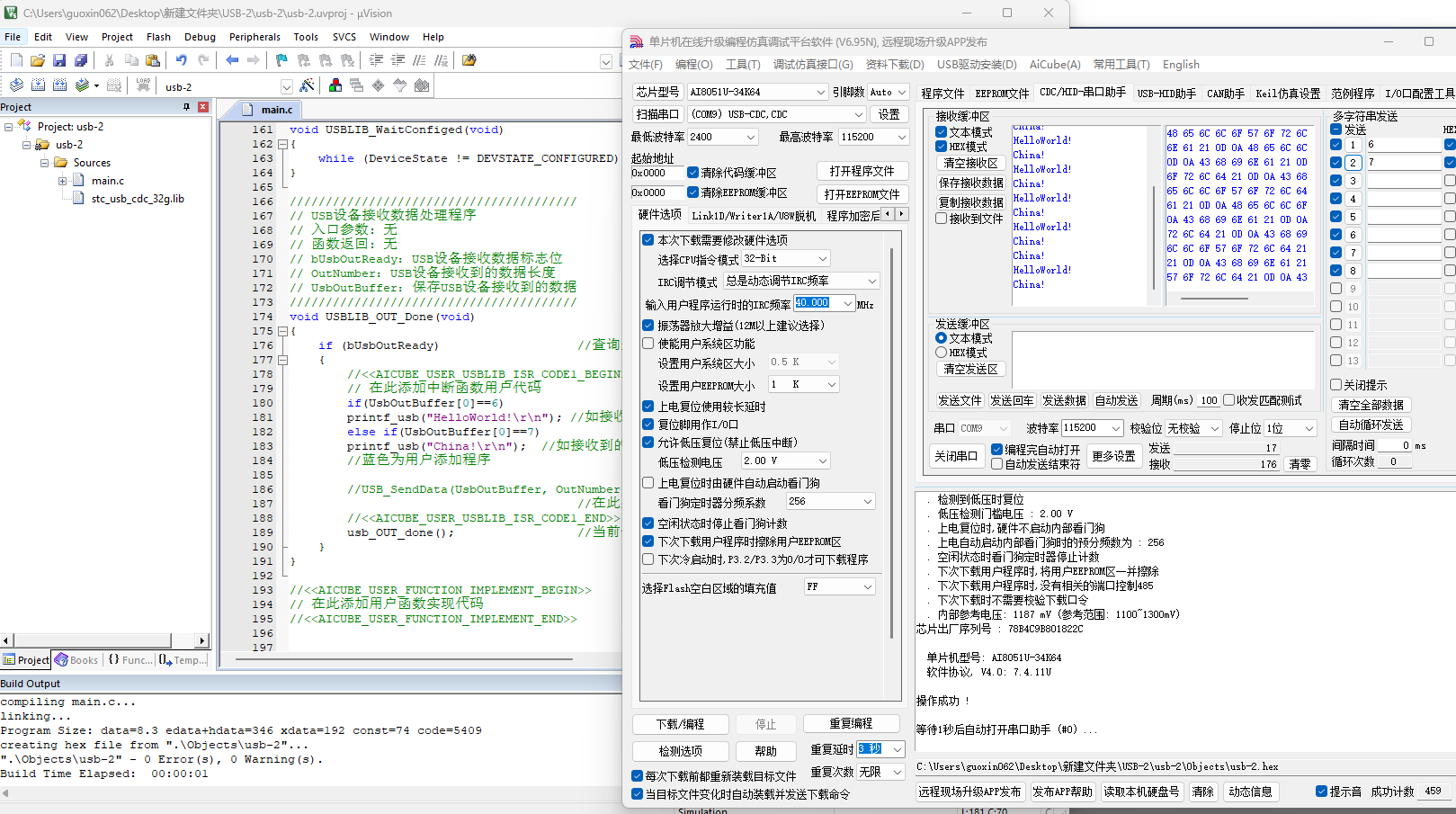Click the Manage Run-Time Environment diamond icon

(379, 85)
